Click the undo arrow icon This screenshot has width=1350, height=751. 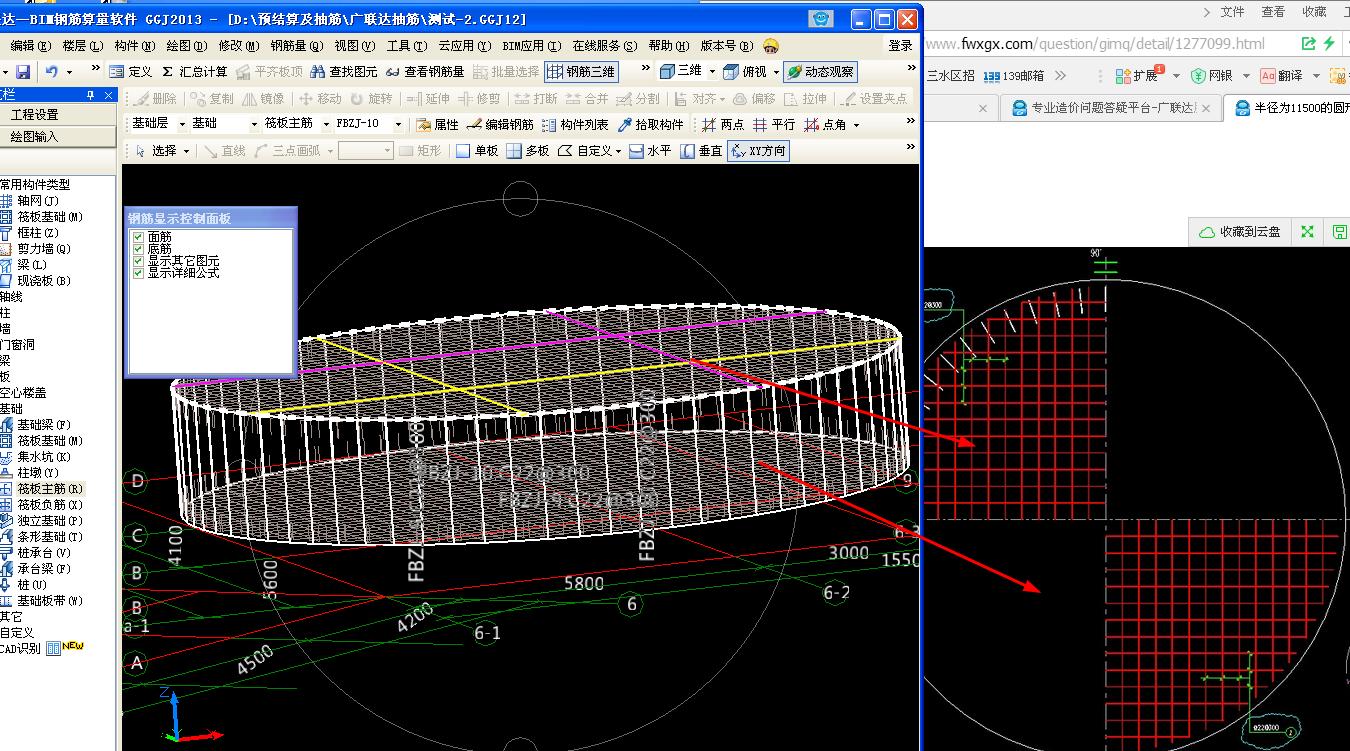point(52,72)
